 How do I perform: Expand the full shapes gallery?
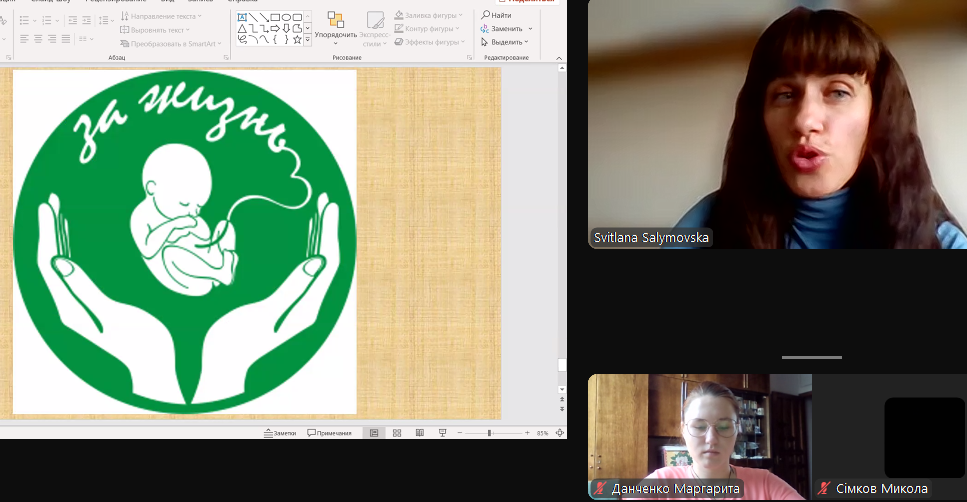(x=307, y=39)
